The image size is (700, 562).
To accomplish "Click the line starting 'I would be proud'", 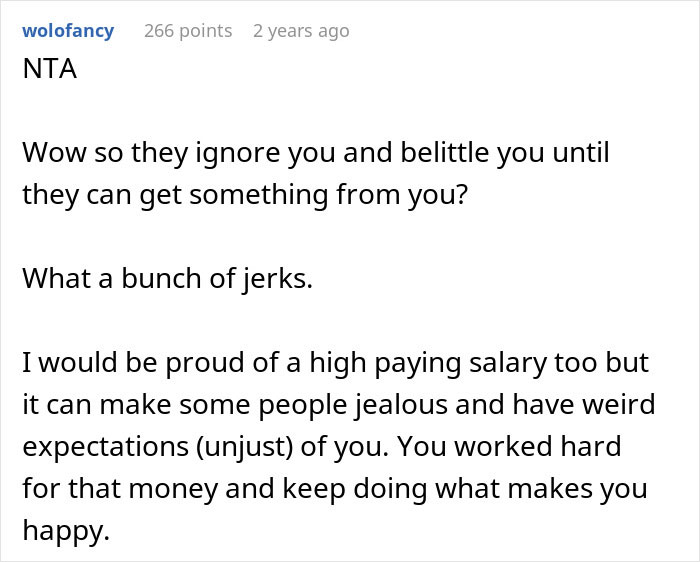I will tap(335, 363).
